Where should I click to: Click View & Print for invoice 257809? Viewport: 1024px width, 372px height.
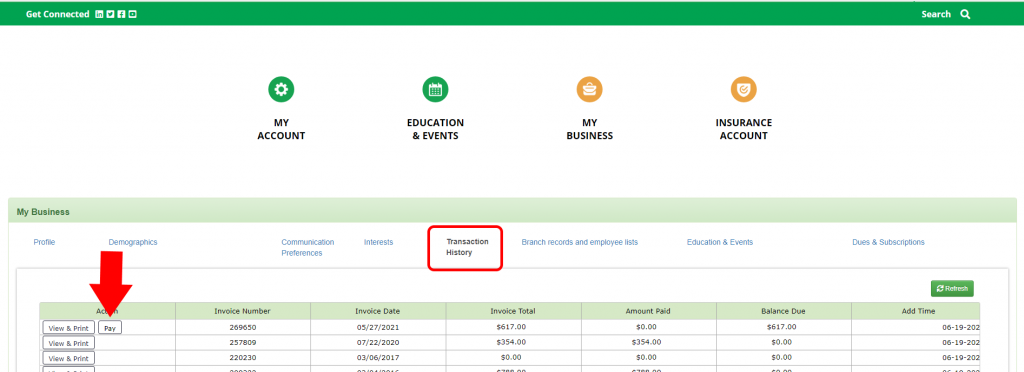(x=69, y=343)
